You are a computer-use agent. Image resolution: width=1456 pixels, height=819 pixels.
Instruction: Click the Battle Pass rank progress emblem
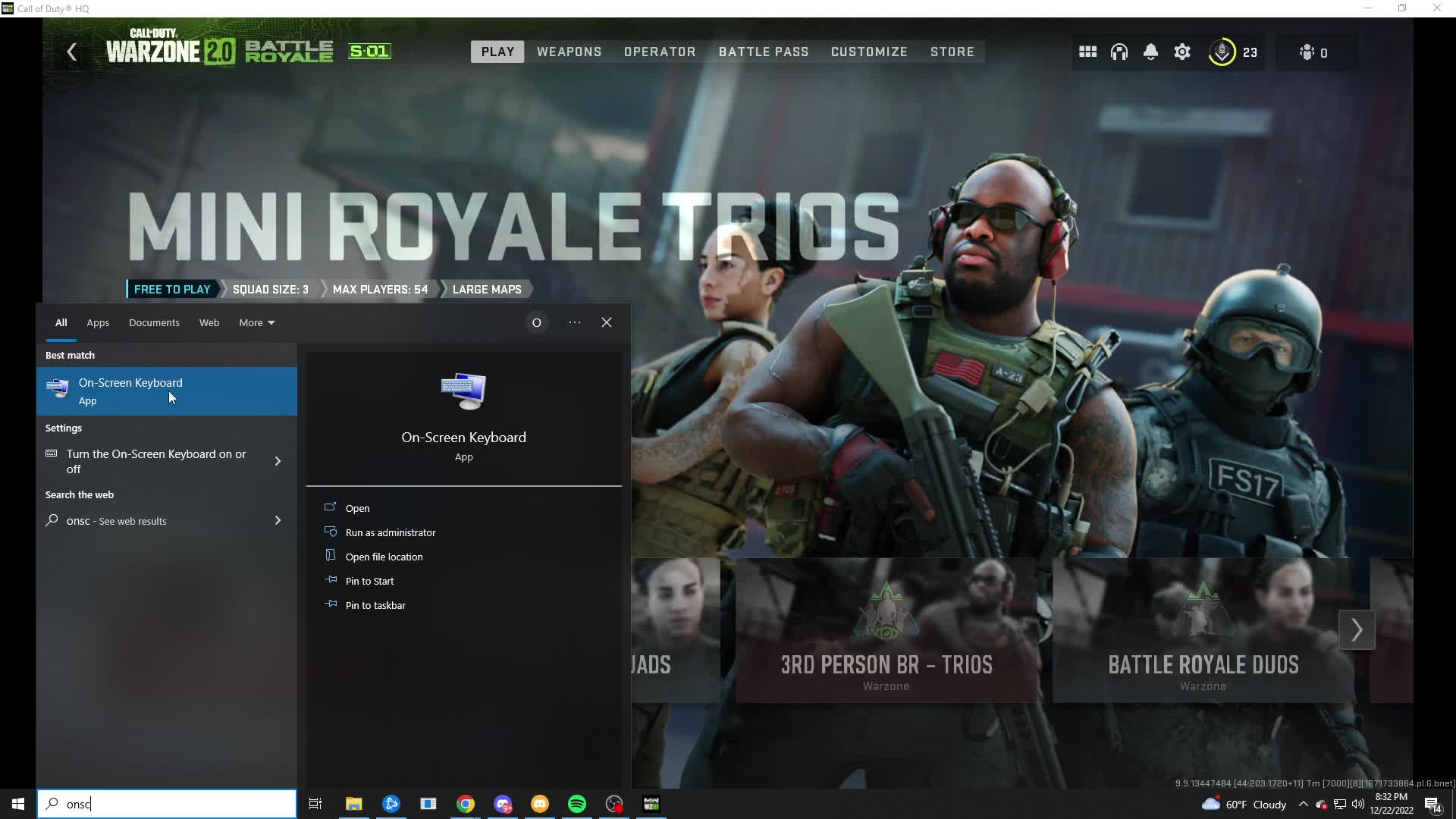click(x=1222, y=52)
